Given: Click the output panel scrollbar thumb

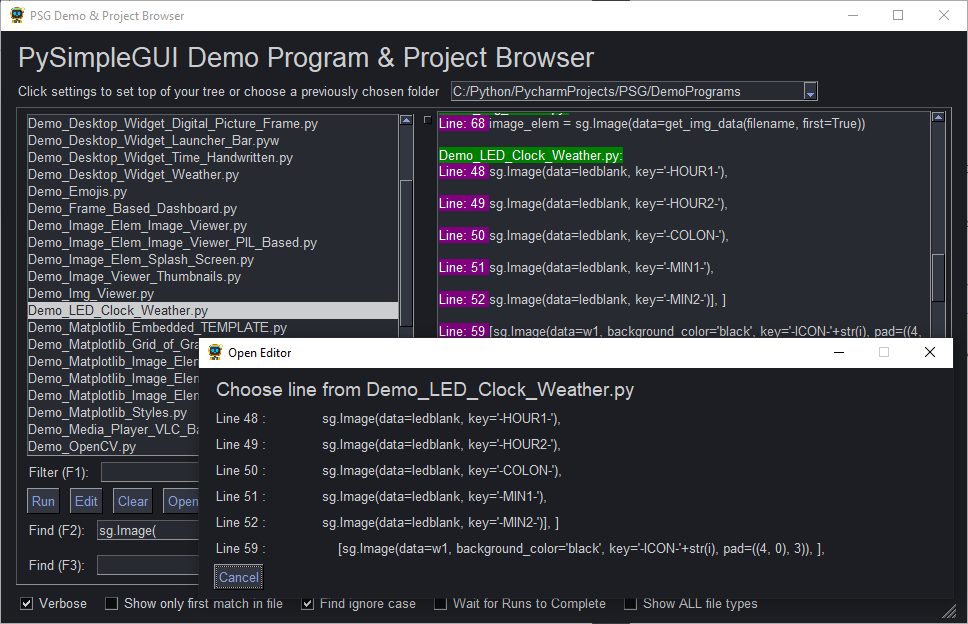Looking at the screenshot, I should (938, 278).
